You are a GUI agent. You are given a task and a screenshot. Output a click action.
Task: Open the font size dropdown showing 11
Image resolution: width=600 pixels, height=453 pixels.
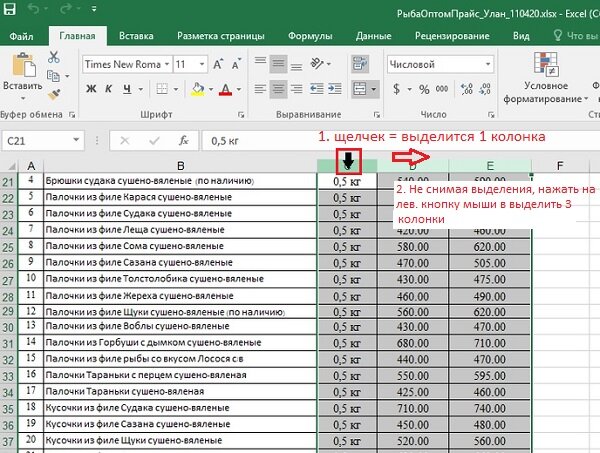(202, 64)
